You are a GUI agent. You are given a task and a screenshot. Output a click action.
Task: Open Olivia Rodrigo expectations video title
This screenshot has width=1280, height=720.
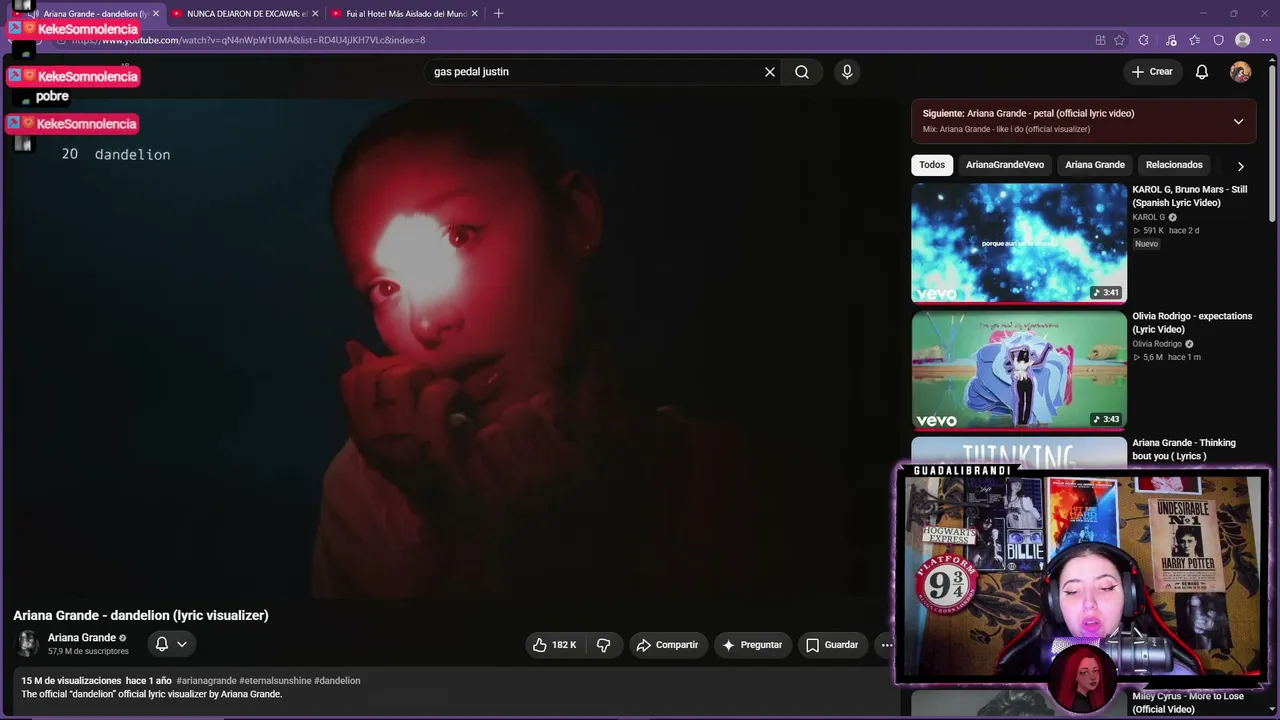click(1192, 323)
